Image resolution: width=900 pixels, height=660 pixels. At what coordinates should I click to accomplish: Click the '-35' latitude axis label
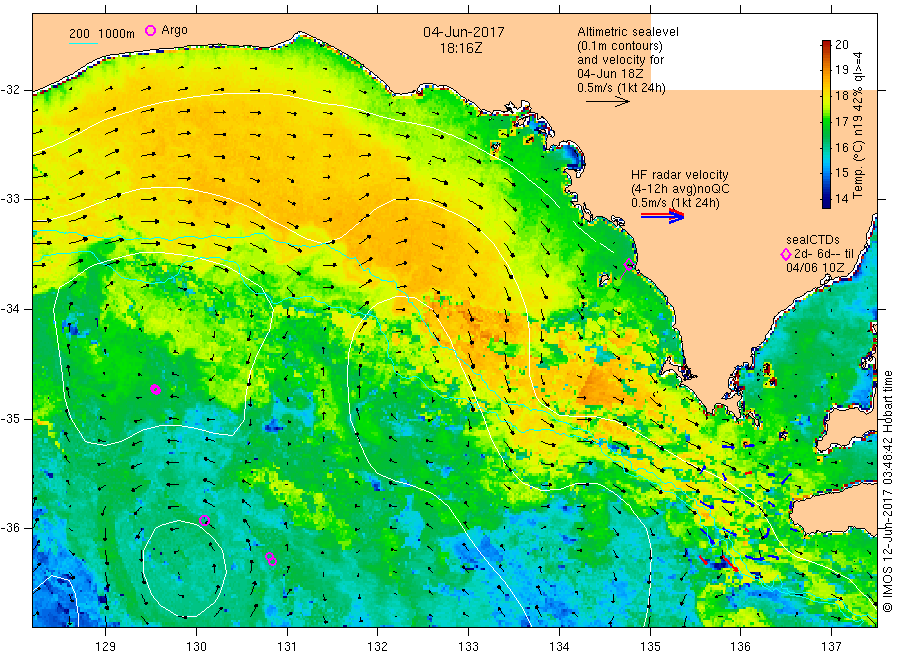pos(10,418)
